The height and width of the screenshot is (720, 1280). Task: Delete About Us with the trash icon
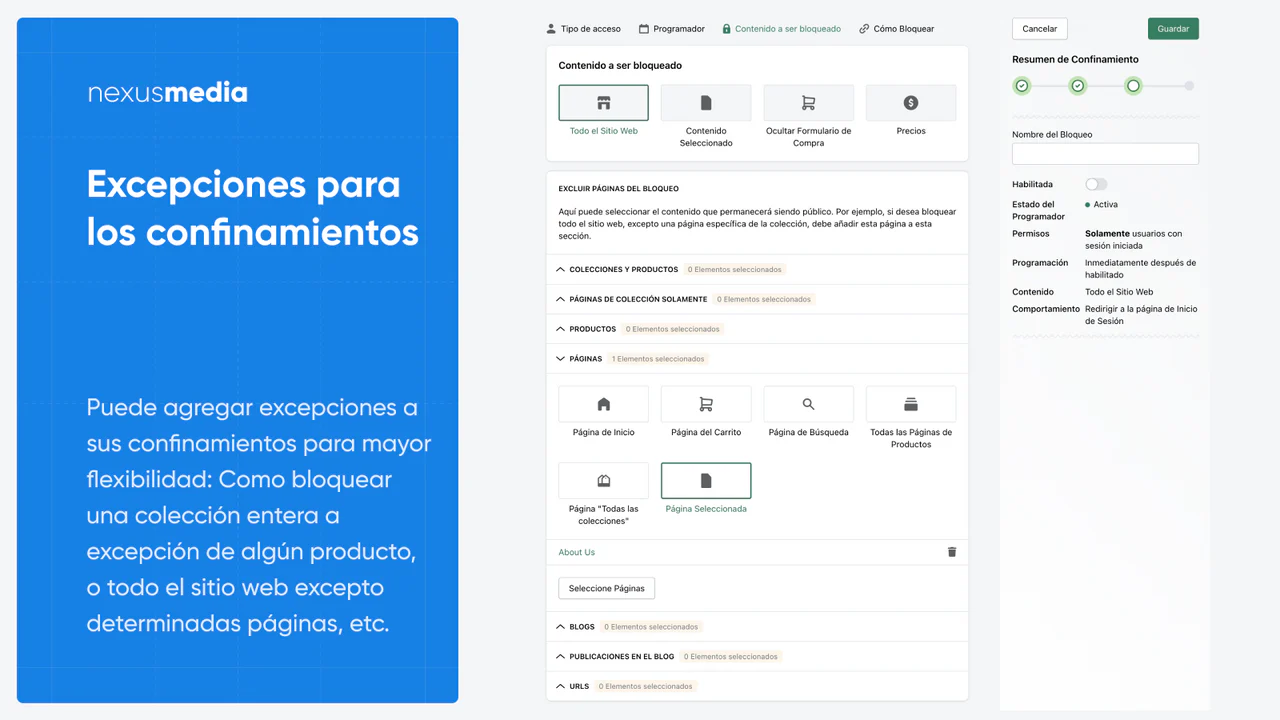[952, 552]
